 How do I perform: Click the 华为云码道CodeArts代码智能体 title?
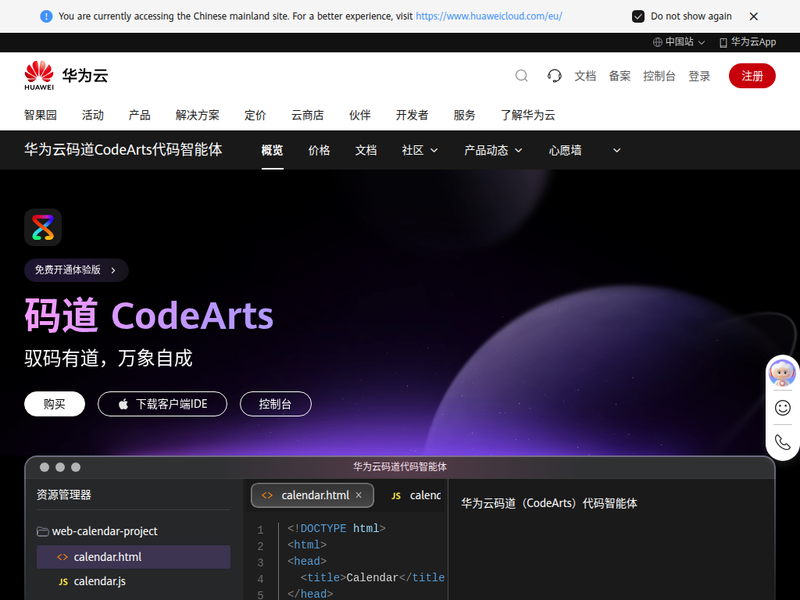click(x=123, y=150)
